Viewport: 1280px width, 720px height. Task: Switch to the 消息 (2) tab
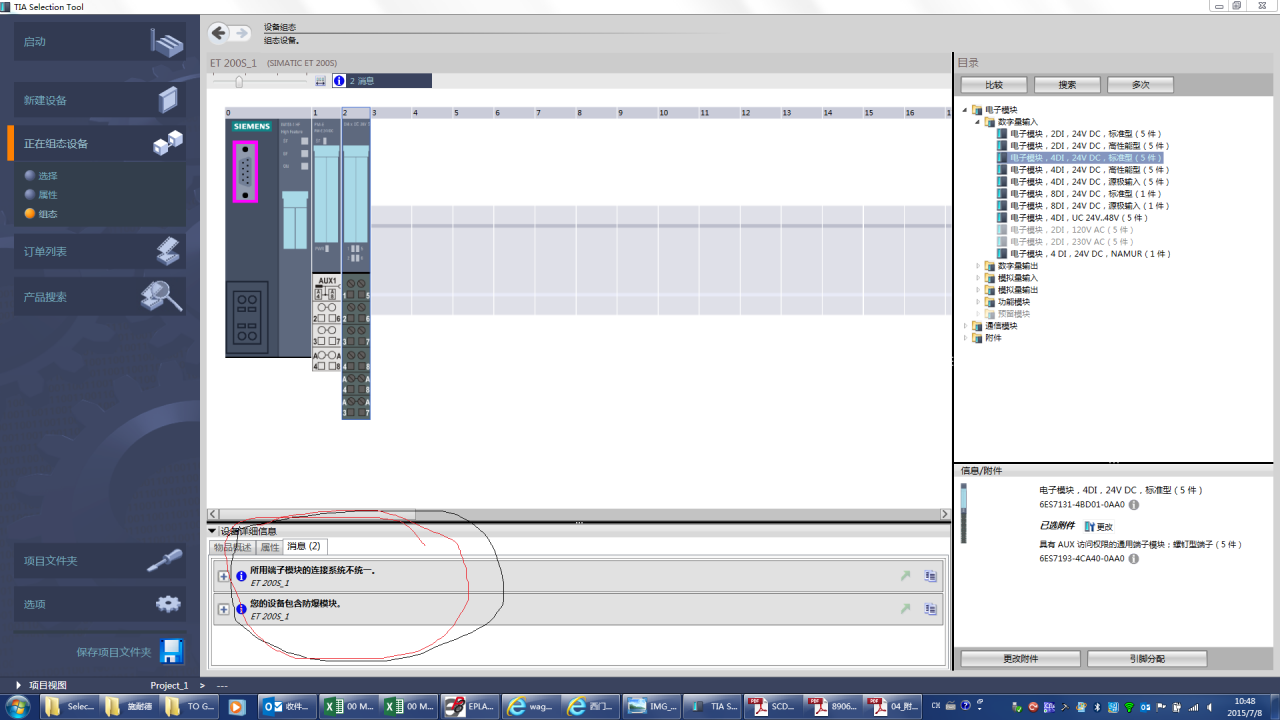(304, 547)
